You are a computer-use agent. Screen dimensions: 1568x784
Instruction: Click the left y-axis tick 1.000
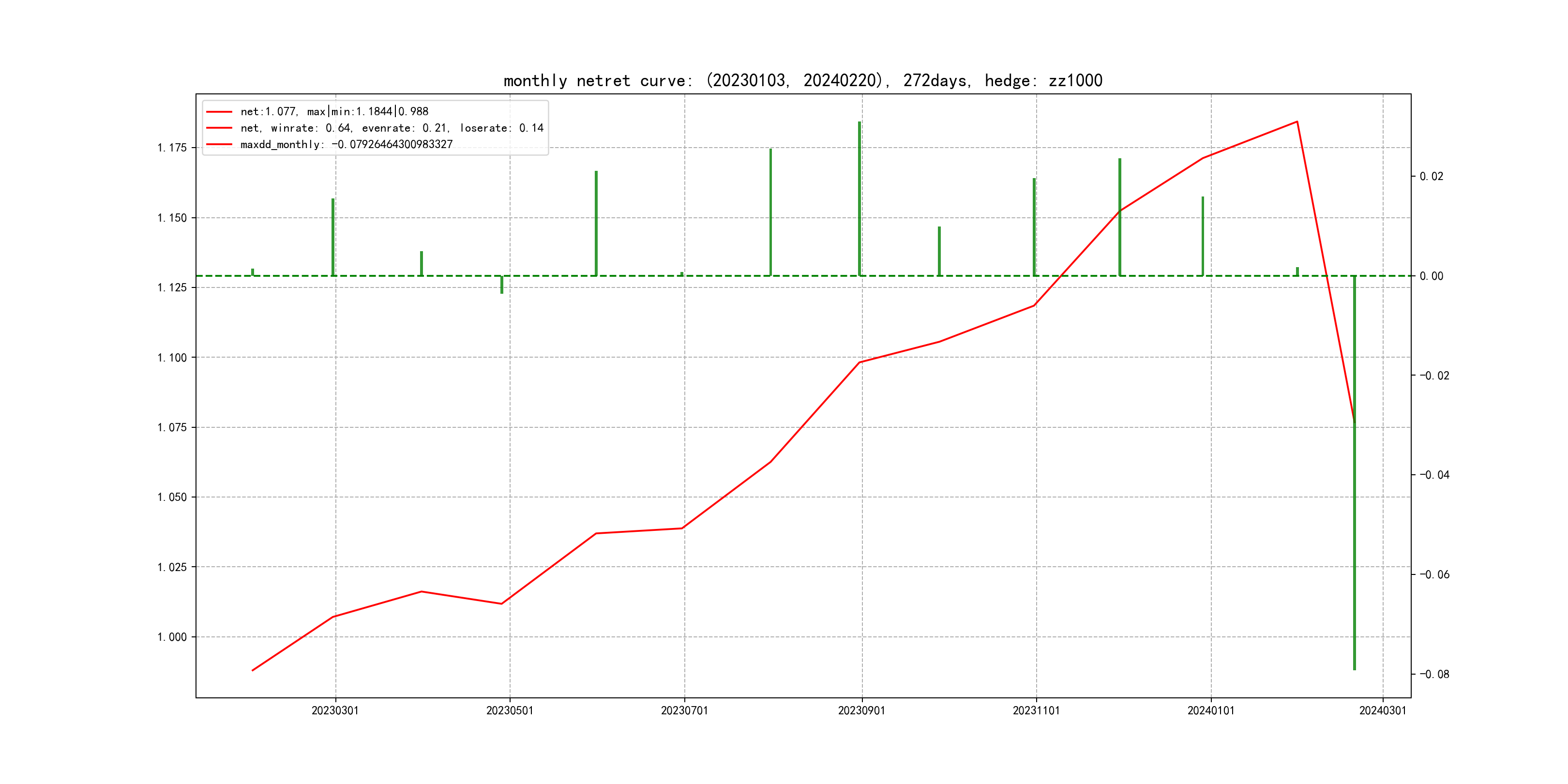172,637
